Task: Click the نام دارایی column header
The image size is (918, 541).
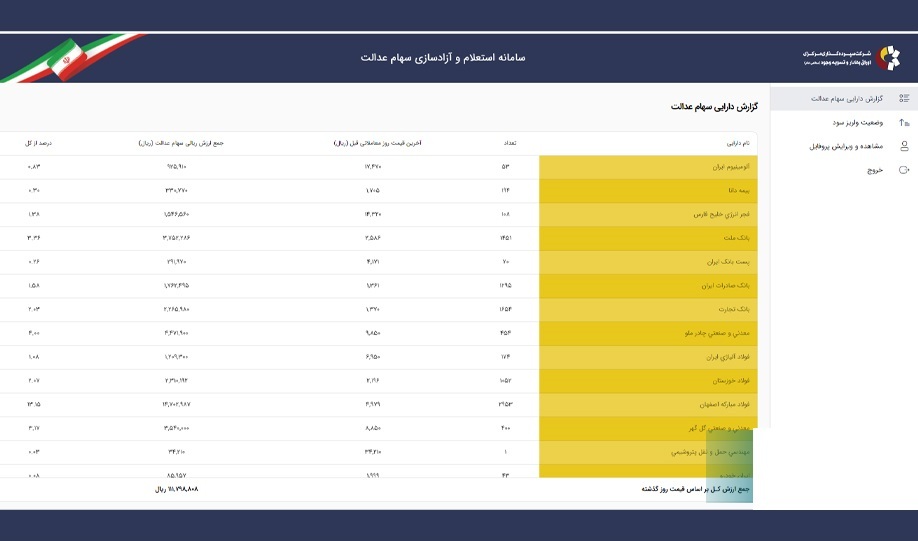Action: (738, 143)
